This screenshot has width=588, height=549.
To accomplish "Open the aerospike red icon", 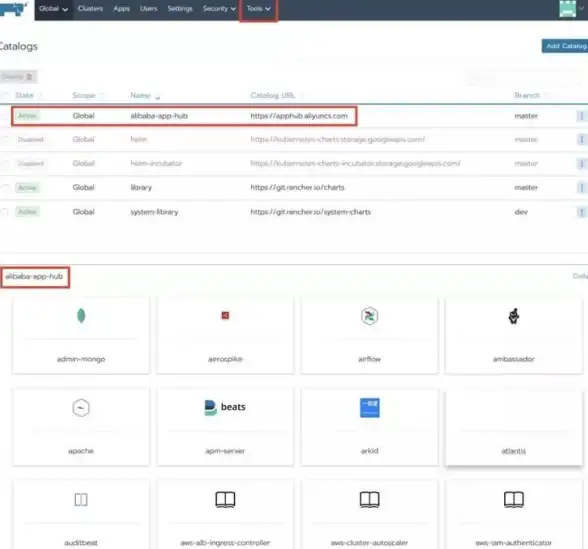I will tap(225, 315).
